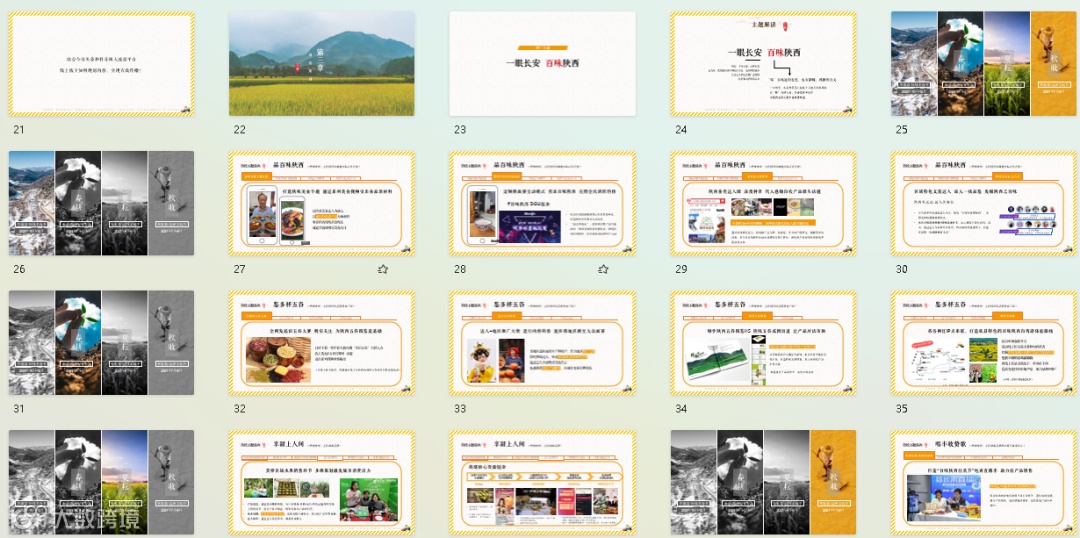Click slide number label 24

tap(681, 130)
